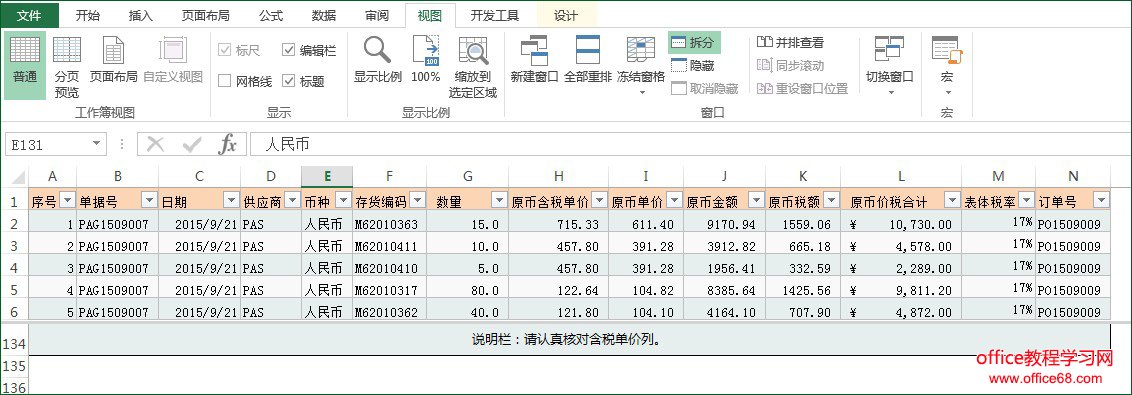Uncheck the 标题 headings checkbox
Viewport: 1132px width, 395px height.
[289, 82]
